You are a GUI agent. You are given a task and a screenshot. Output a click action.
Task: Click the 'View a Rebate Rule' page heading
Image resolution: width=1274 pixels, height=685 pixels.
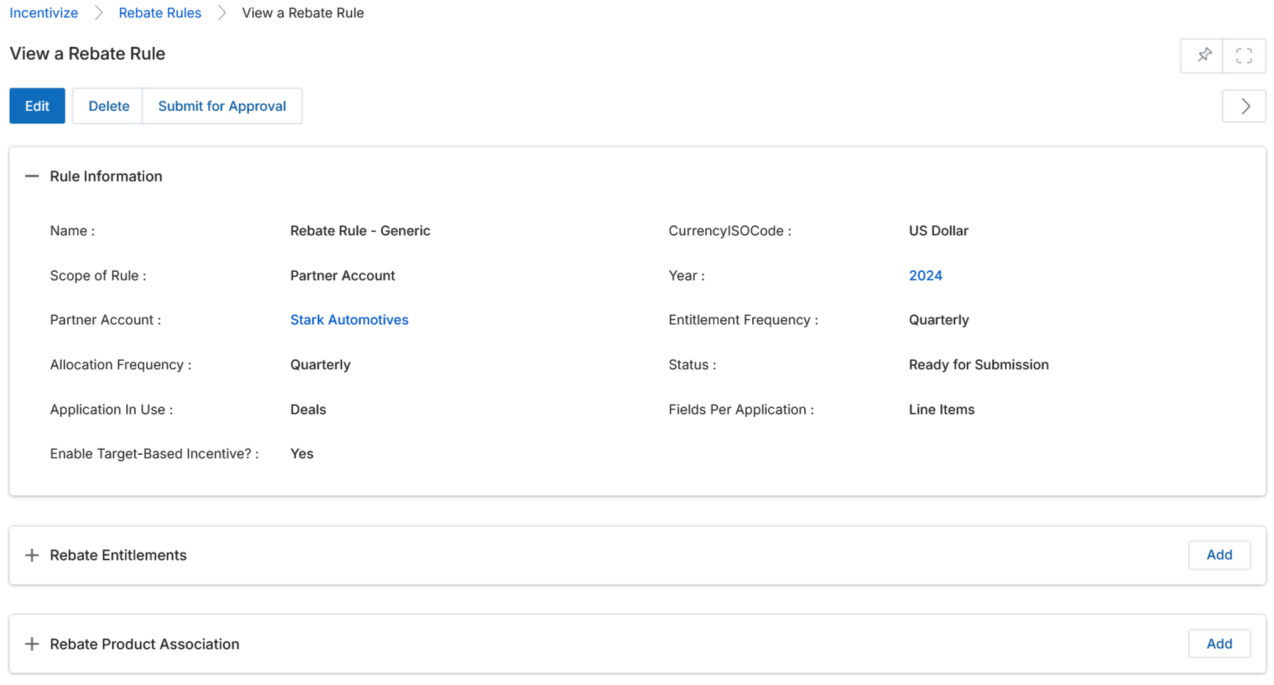88,54
